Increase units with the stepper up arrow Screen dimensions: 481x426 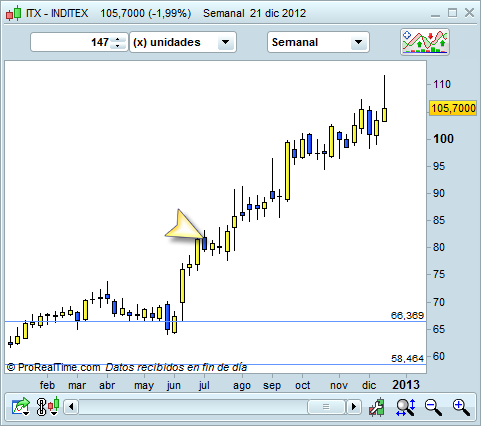click(117, 39)
